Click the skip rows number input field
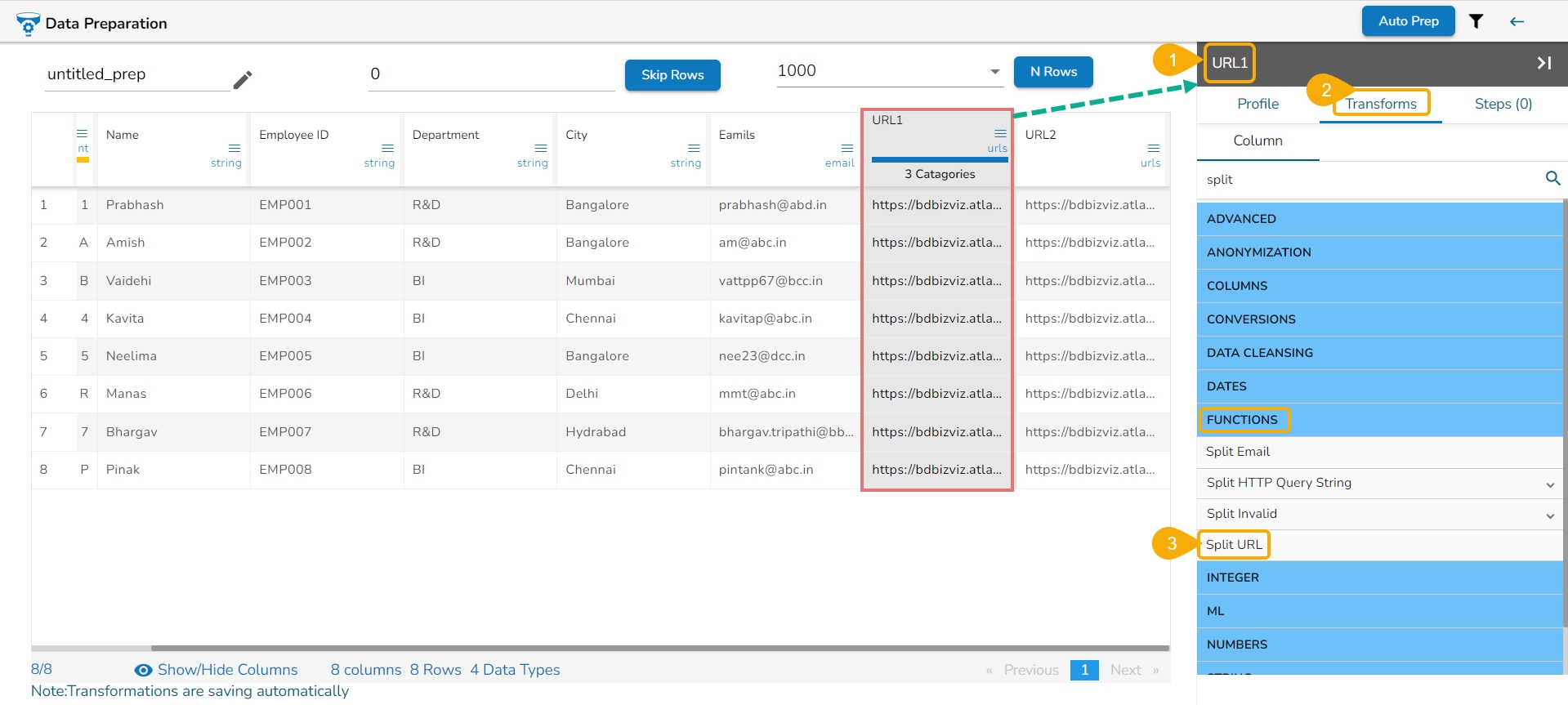Viewport: 1568px width, 705px height. pos(490,74)
